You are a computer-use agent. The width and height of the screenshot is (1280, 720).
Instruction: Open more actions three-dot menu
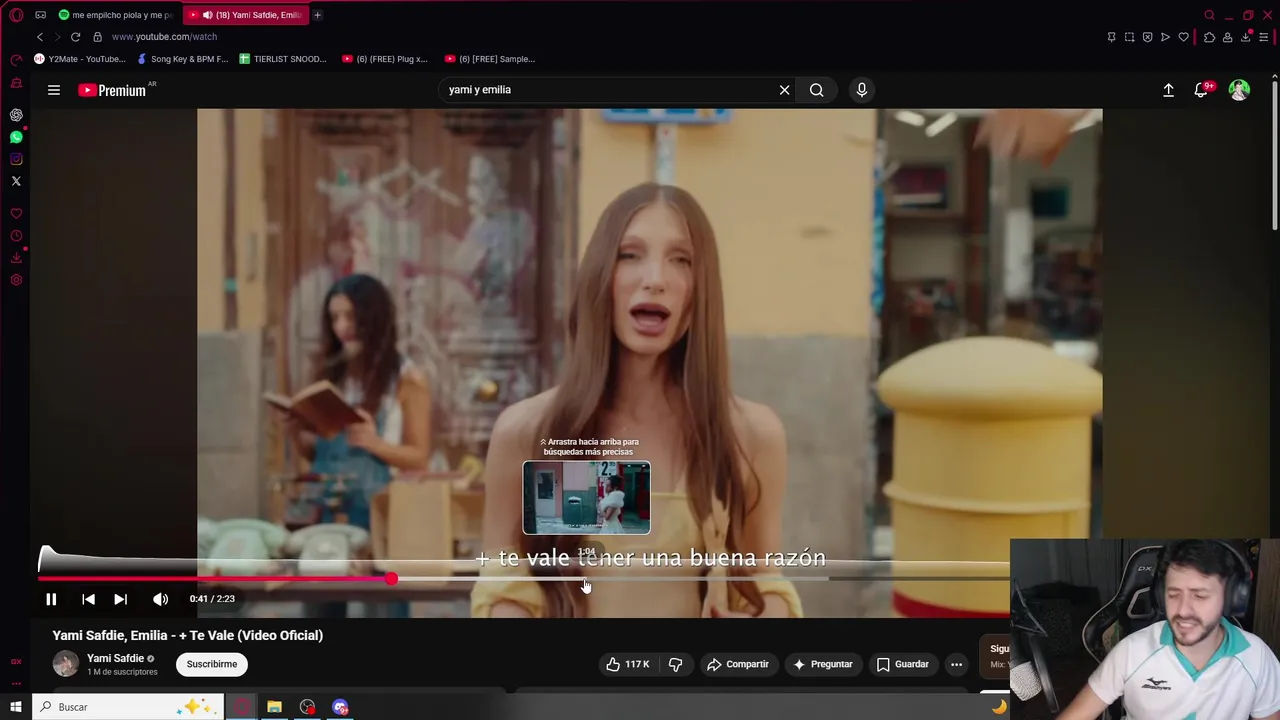click(x=956, y=664)
